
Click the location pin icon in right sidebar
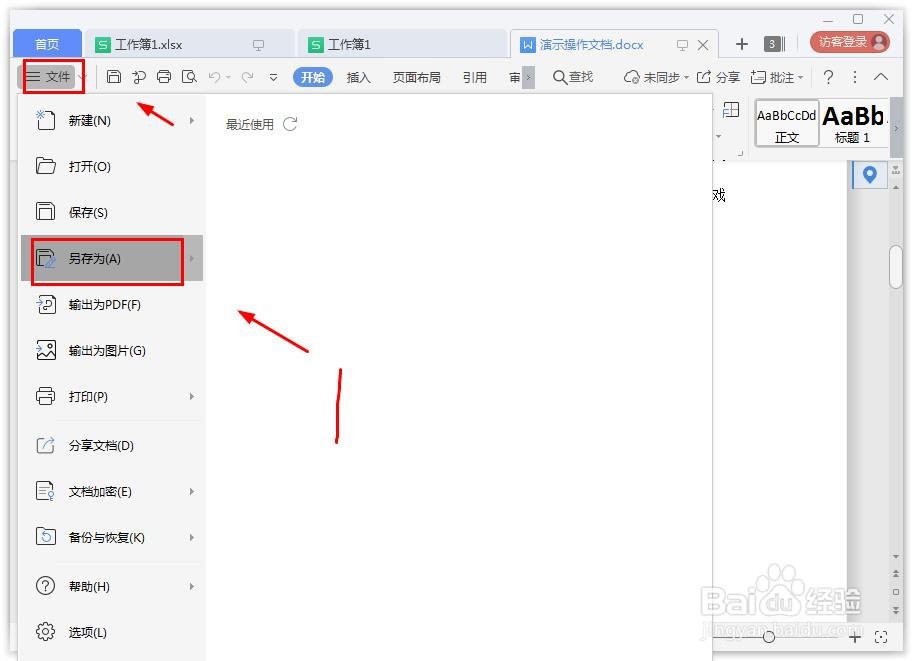click(x=869, y=175)
